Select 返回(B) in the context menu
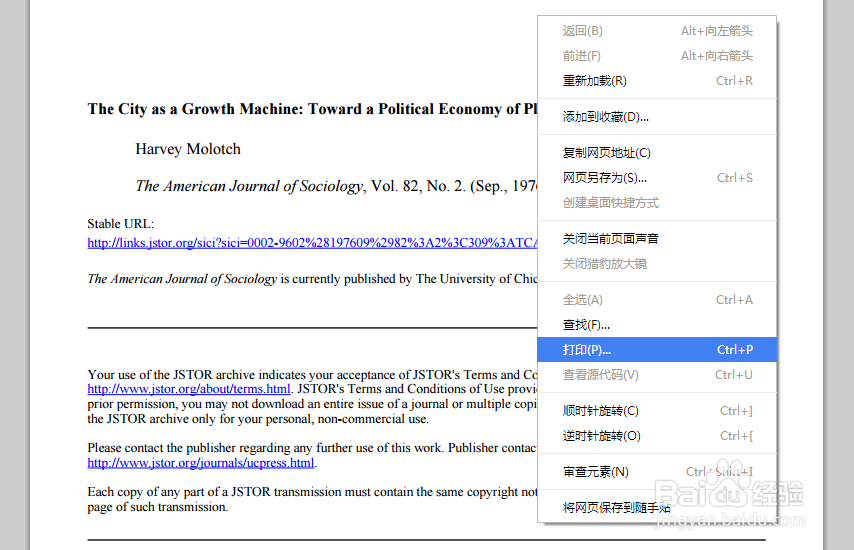Image resolution: width=854 pixels, height=550 pixels. [657, 31]
